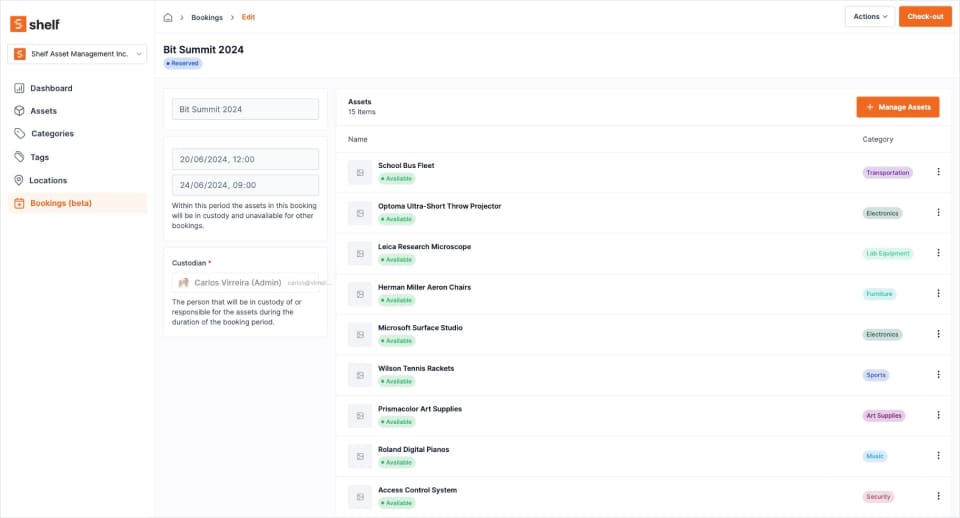Click the Music category badge
Viewport: 960px width, 518px height.
pos(875,456)
